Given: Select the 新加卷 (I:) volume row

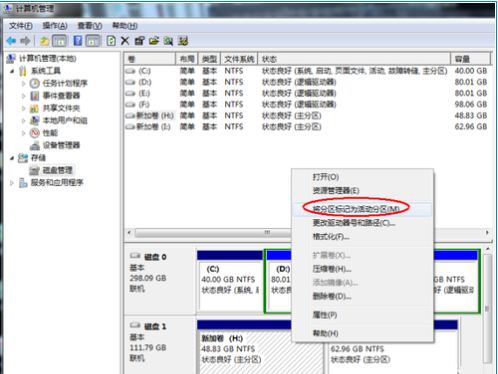Looking at the screenshot, I should coord(307,127).
